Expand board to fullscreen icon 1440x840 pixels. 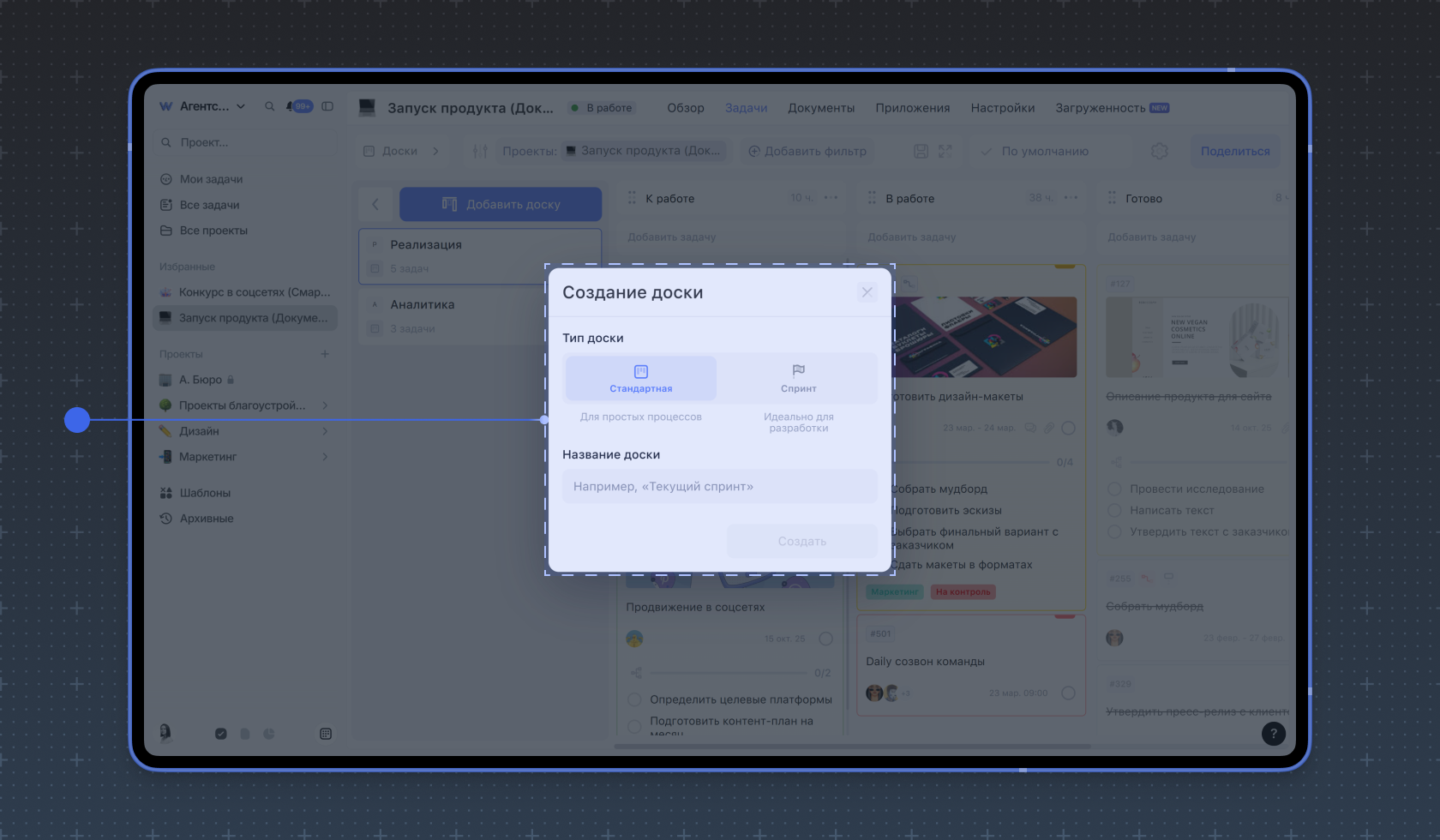tap(945, 151)
